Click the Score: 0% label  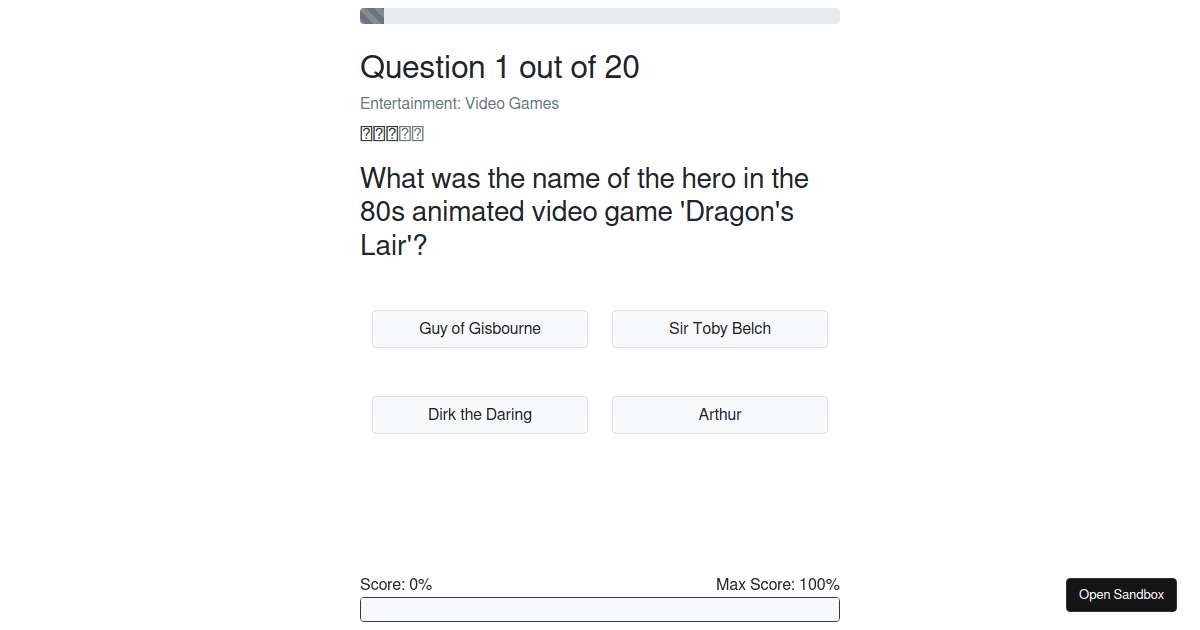396,584
